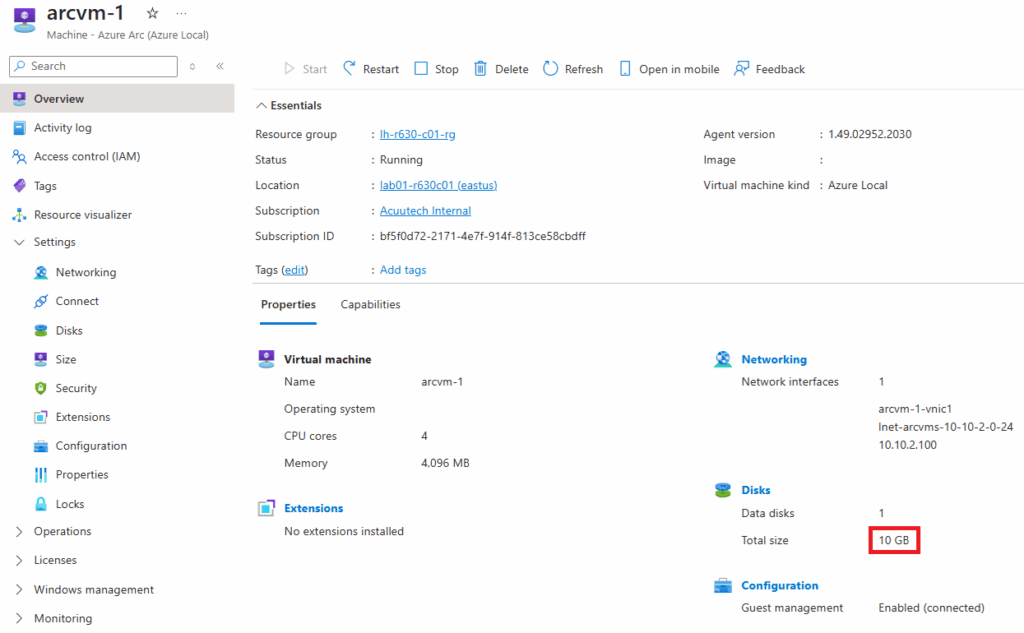The height and width of the screenshot is (633, 1024).
Task: Click the Locks padlock icon
Action: pyautogui.click(x=40, y=504)
